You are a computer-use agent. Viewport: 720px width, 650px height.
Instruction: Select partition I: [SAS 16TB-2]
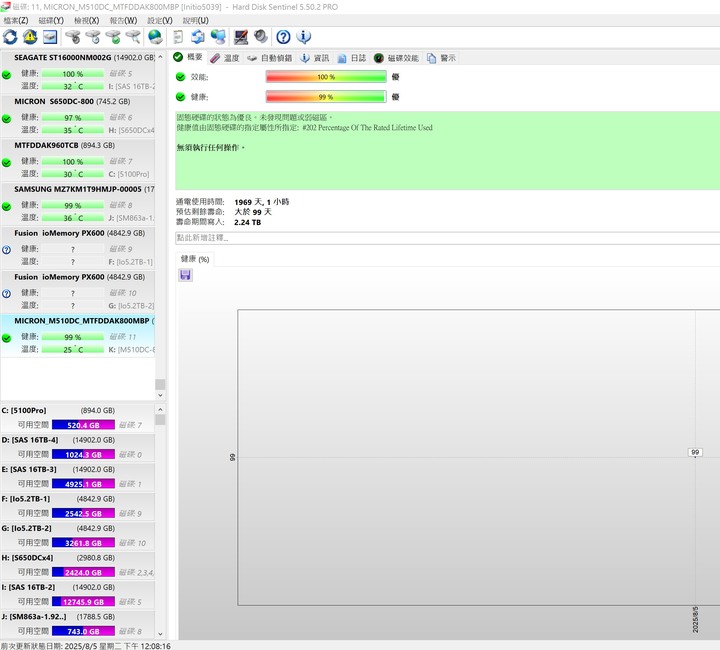(77, 594)
